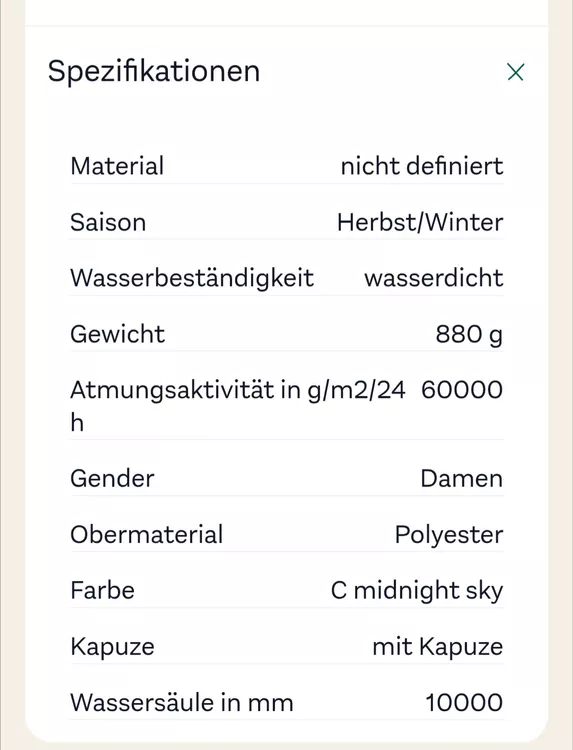Select the 10000 Wassersäule value
Image resolution: width=573 pixels, height=750 pixels.
(x=464, y=703)
